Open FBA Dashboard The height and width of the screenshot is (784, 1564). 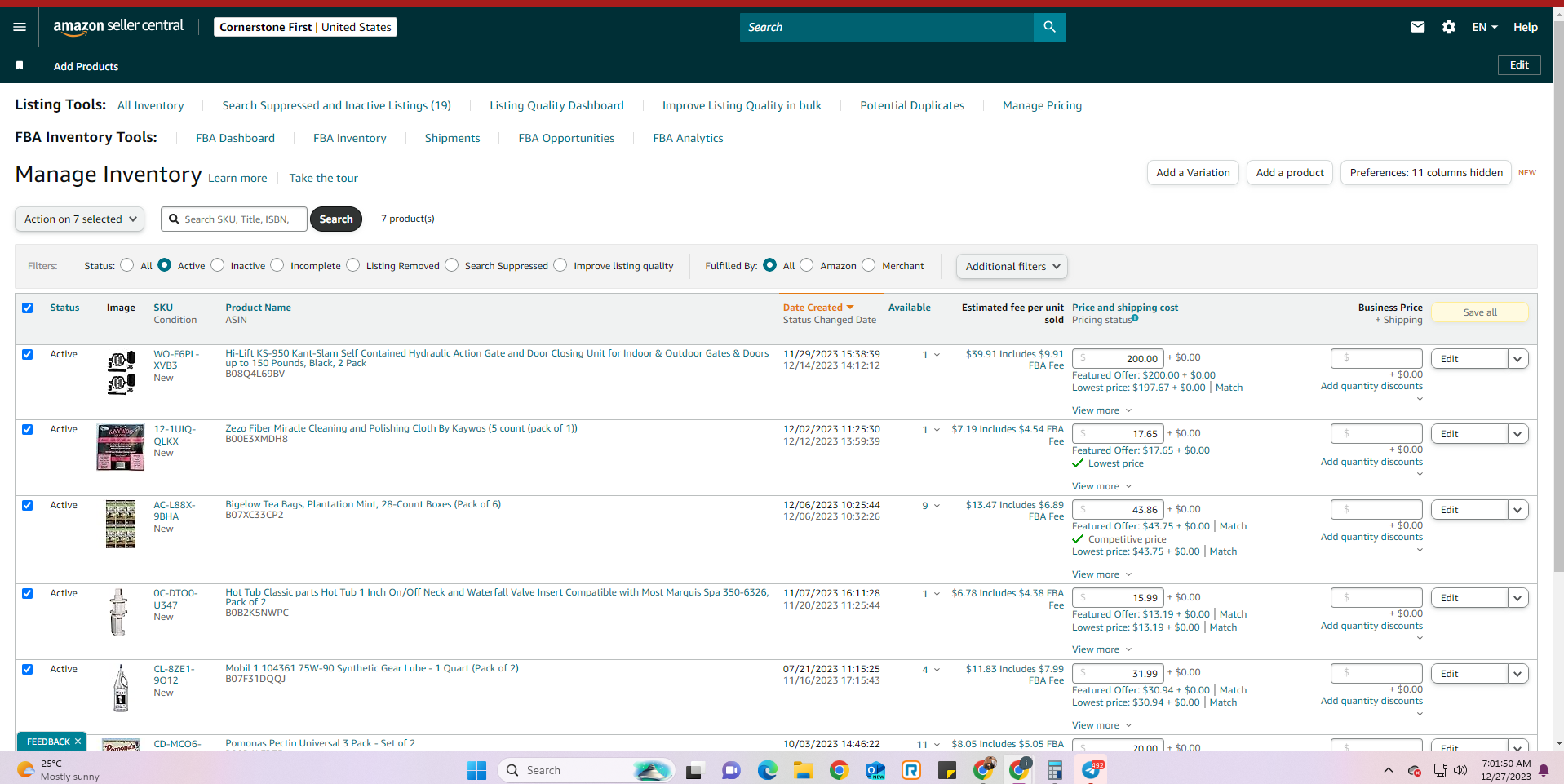pos(235,139)
